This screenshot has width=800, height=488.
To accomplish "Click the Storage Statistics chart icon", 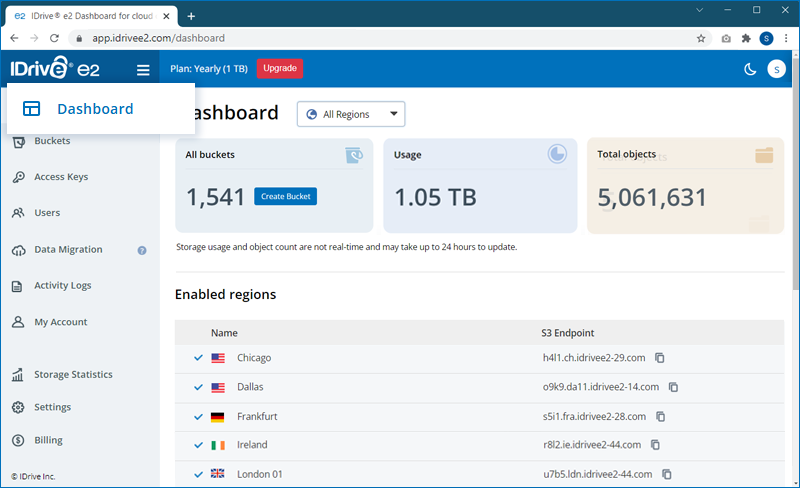I will (17, 375).
